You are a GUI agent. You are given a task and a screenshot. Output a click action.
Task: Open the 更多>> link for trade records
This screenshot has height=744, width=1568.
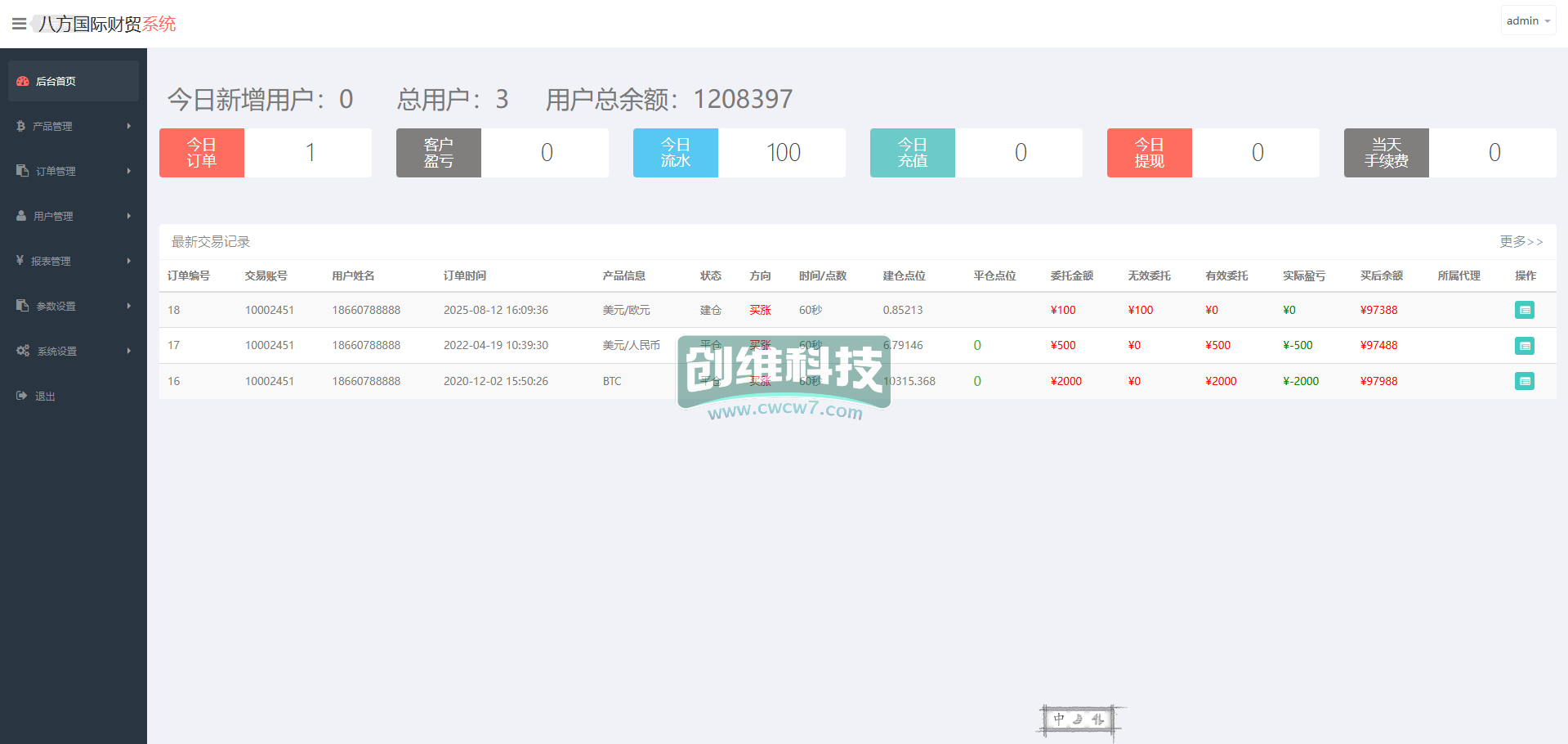click(1521, 242)
